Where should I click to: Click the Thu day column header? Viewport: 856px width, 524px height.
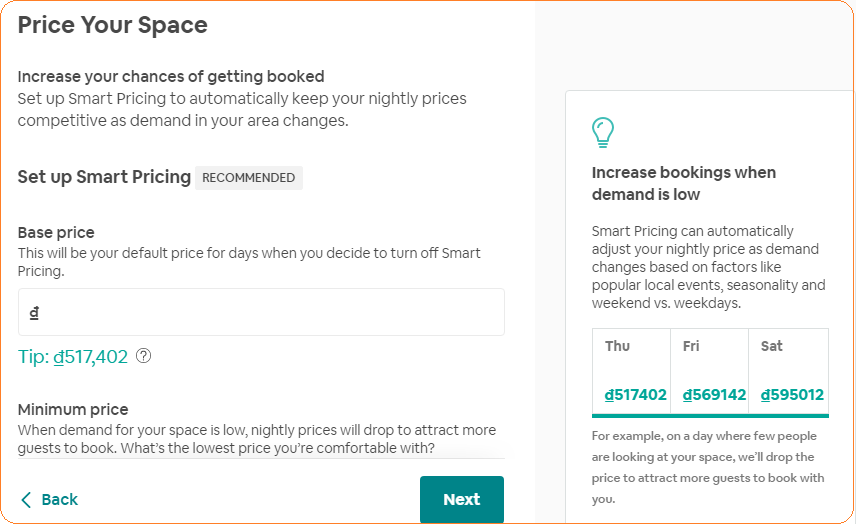pos(617,346)
